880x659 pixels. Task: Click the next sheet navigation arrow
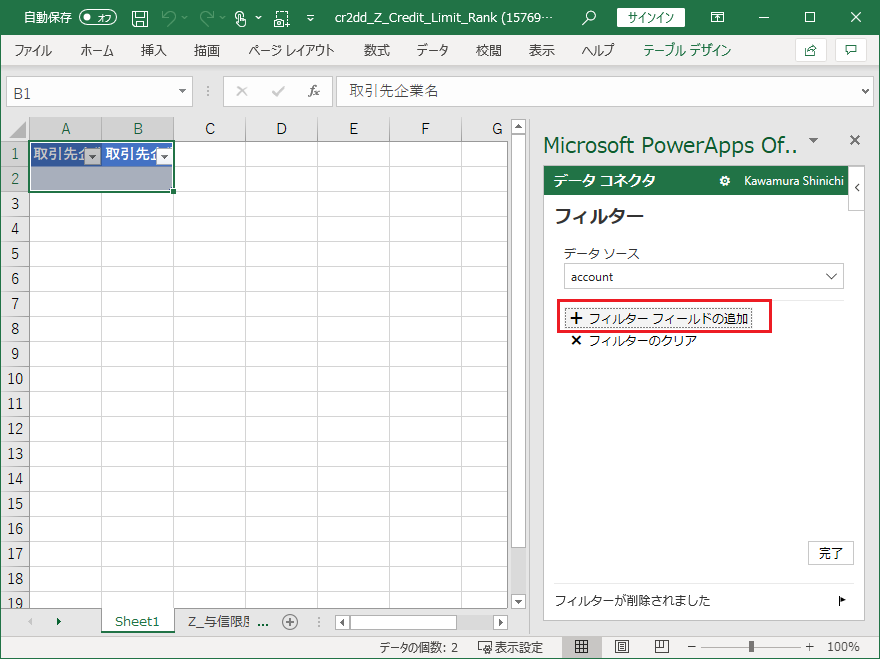point(58,621)
